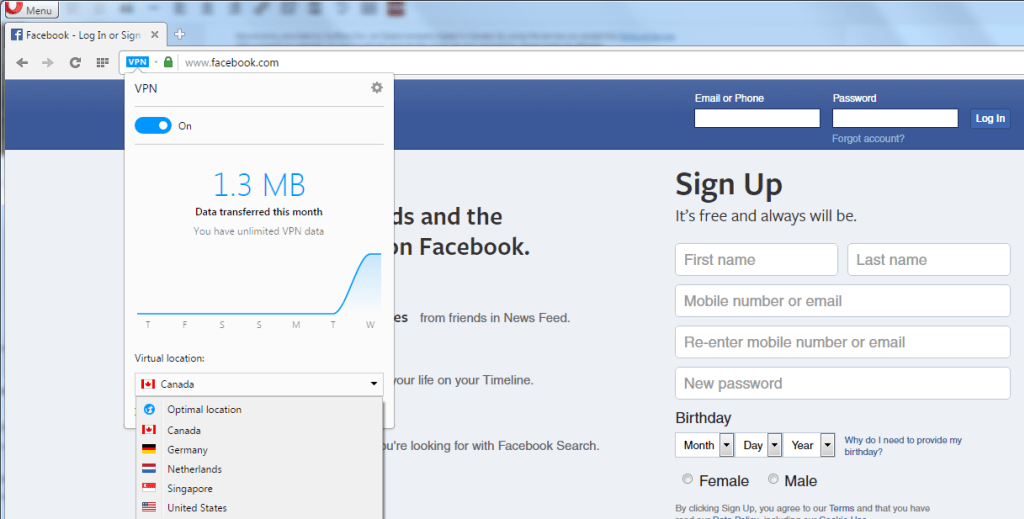Open the Opera Menu button
The height and width of the screenshot is (519, 1024).
(x=31, y=9)
